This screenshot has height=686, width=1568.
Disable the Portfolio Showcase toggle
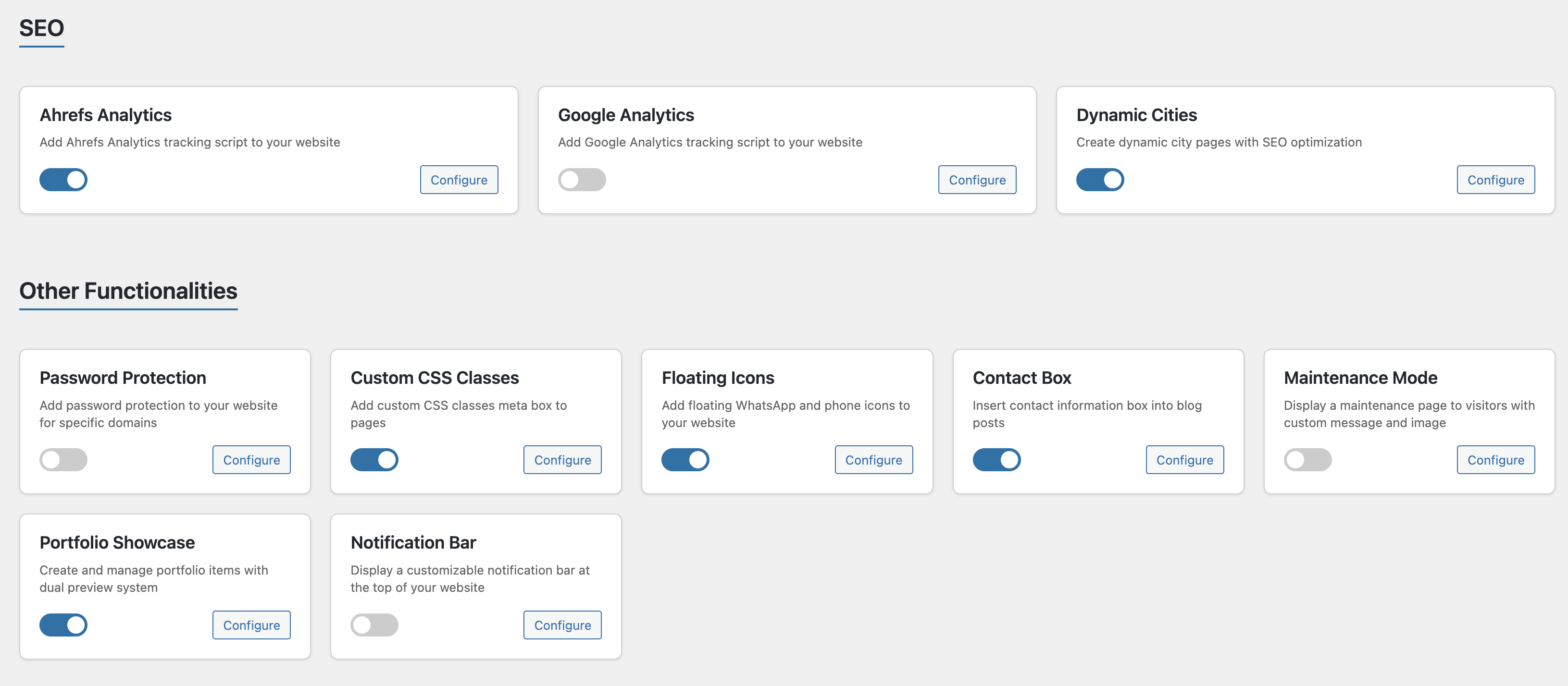(63, 625)
